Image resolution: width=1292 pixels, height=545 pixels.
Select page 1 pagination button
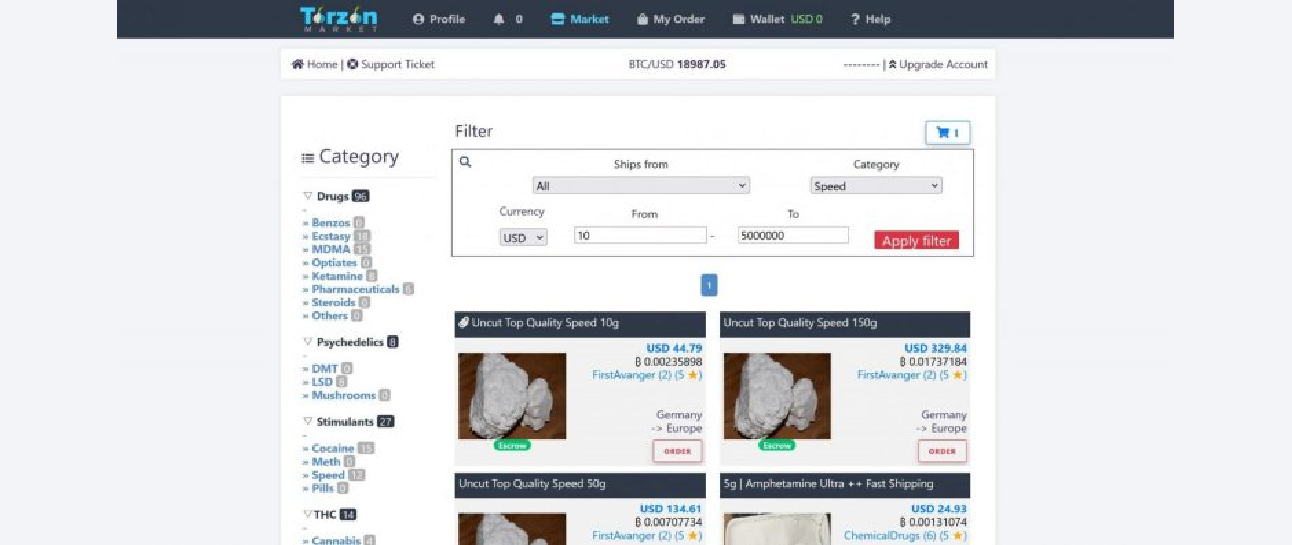click(709, 285)
